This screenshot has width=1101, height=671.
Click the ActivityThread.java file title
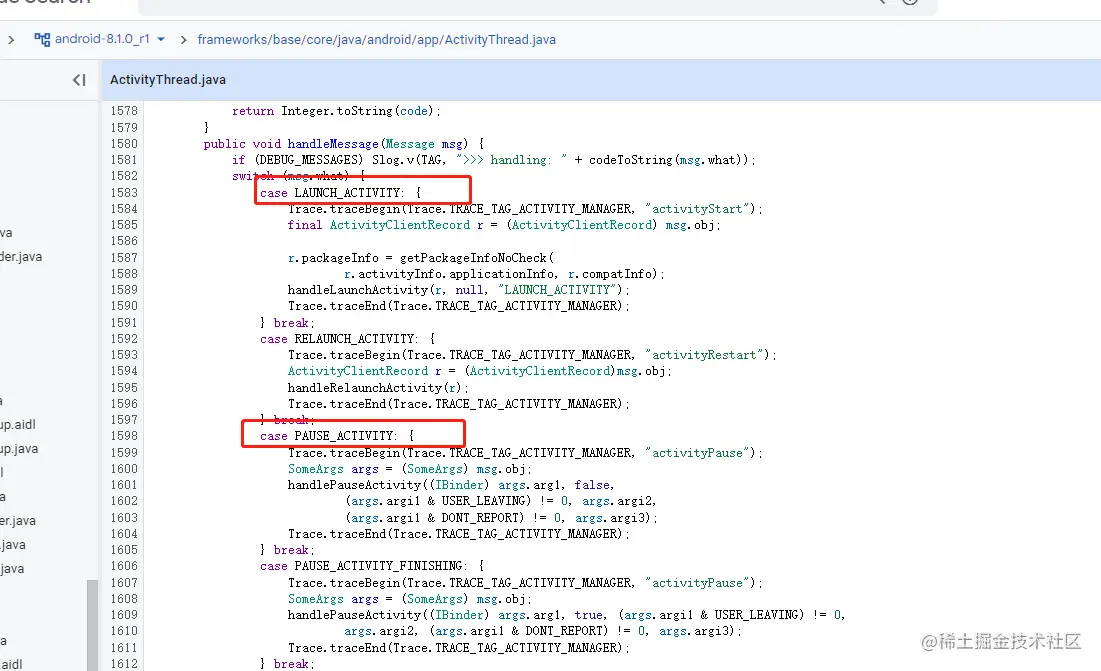[x=168, y=80]
